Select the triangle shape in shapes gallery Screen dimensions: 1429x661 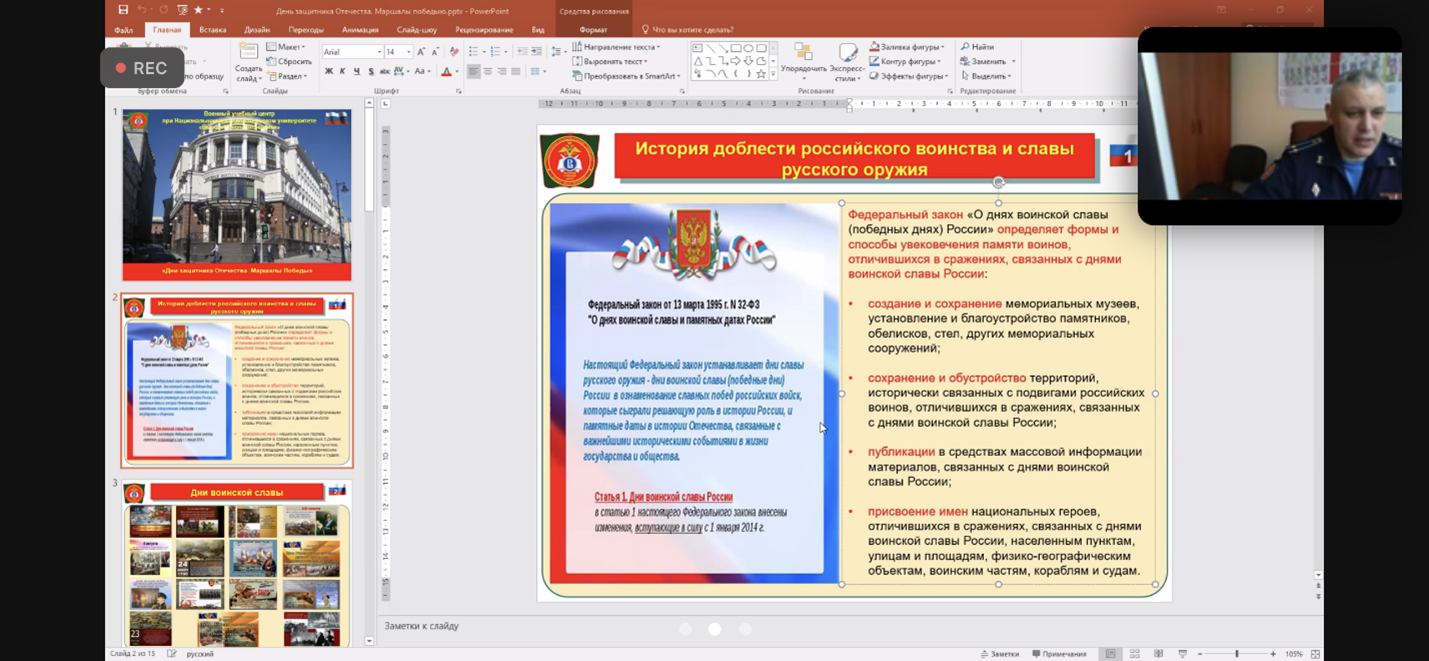[x=698, y=61]
